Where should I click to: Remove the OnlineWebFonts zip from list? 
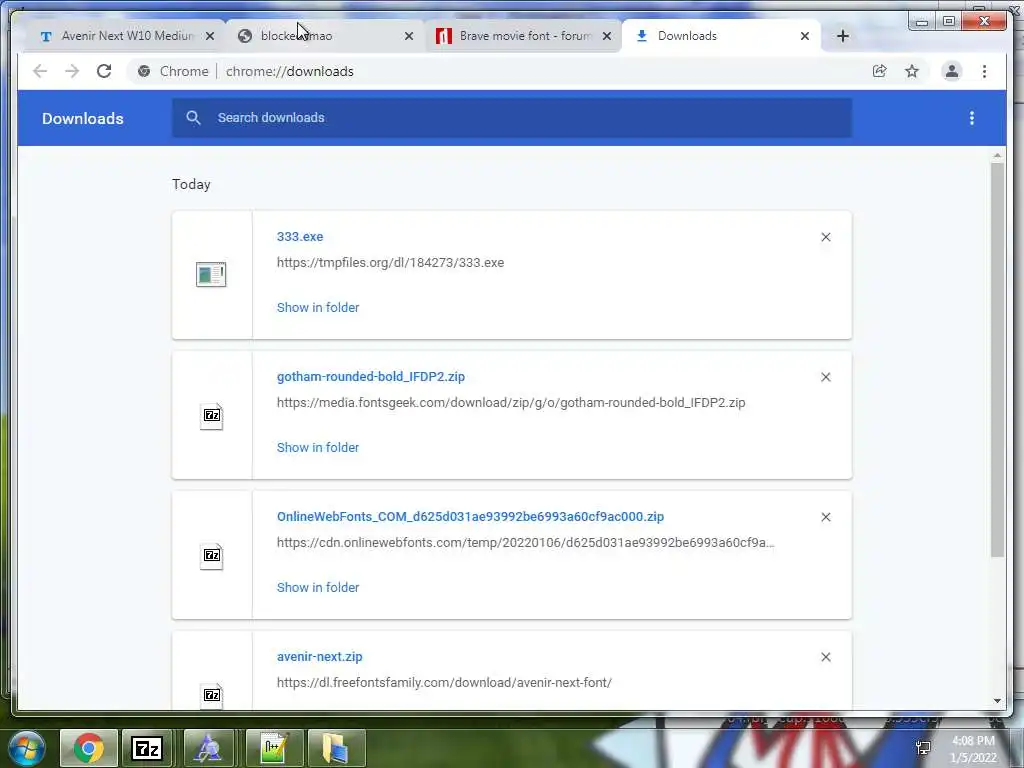click(825, 517)
